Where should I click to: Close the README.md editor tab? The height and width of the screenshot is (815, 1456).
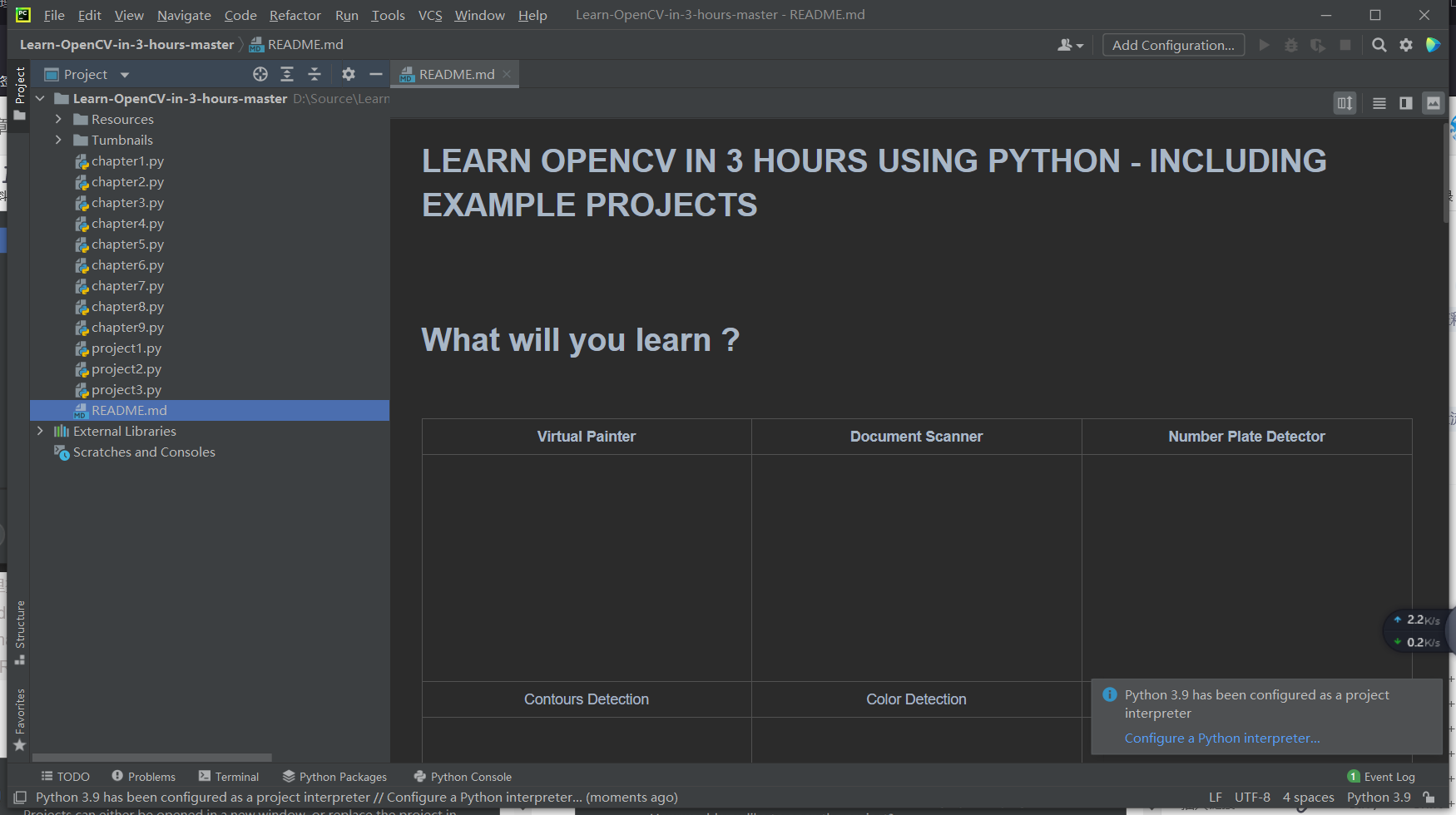coord(507,74)
